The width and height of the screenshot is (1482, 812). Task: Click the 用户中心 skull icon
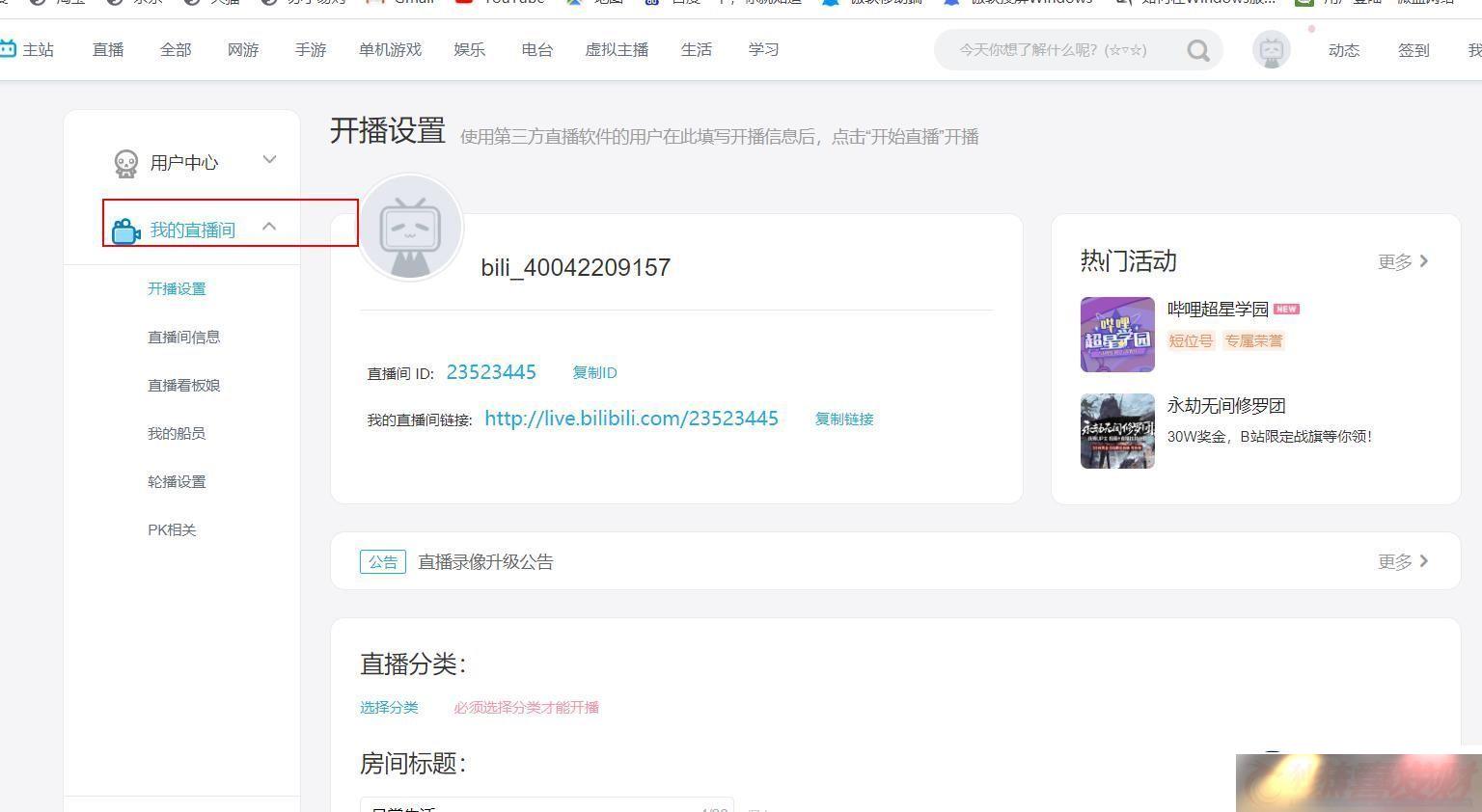[x=126, y=163]
